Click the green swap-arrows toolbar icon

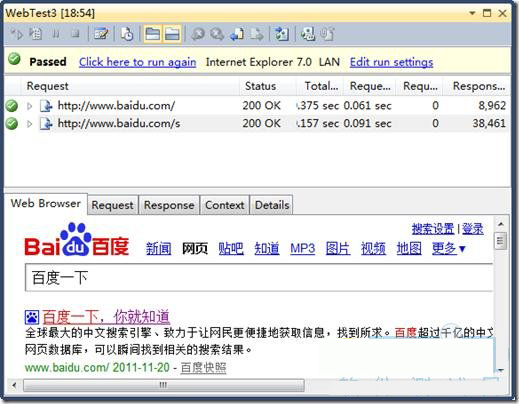pos(282,34)
